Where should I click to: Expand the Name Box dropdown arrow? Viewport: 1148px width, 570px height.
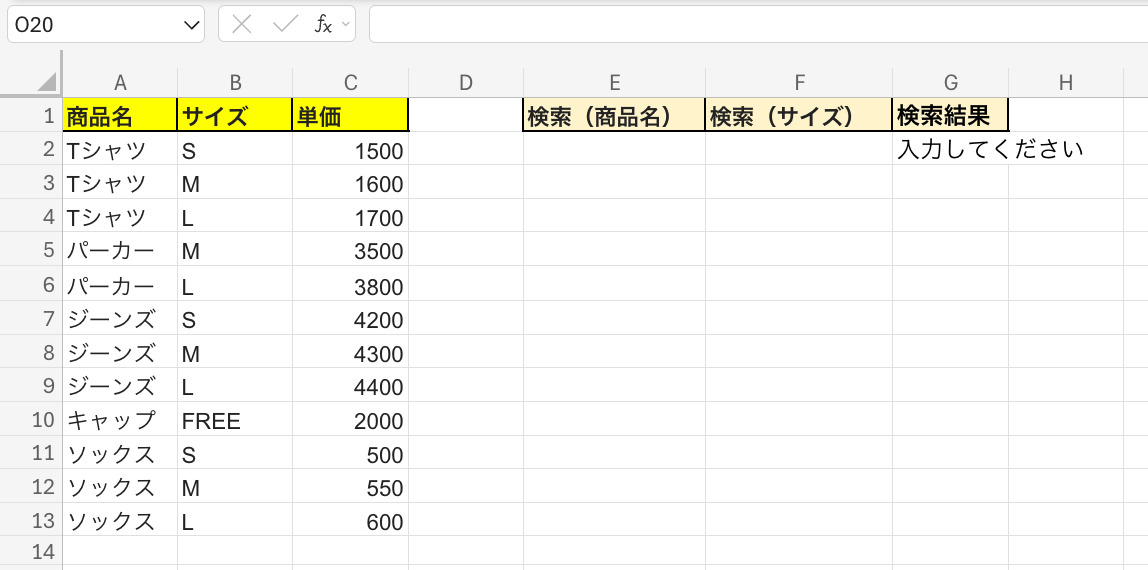[193, 25]
